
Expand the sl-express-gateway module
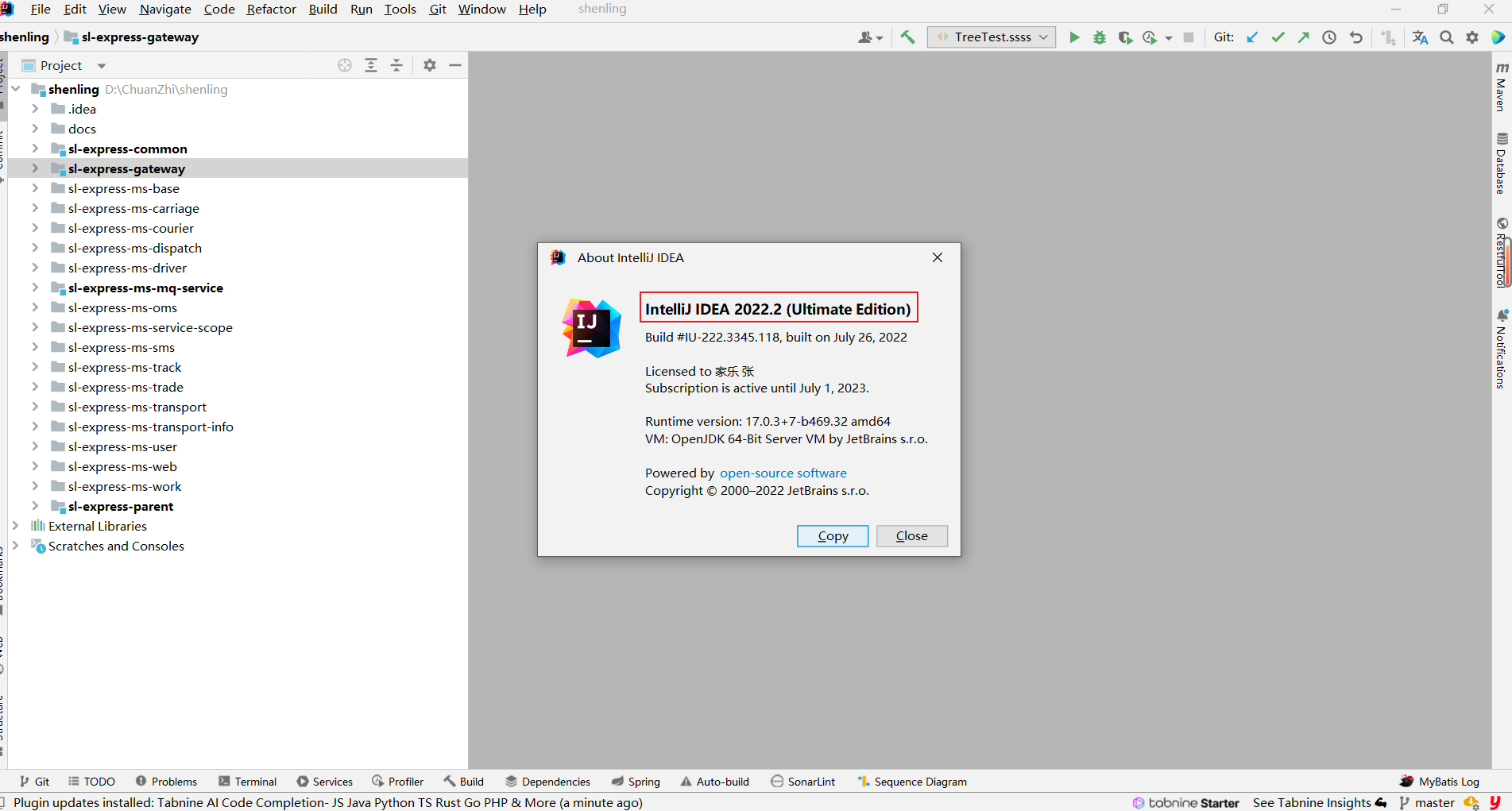coord(35,168)
